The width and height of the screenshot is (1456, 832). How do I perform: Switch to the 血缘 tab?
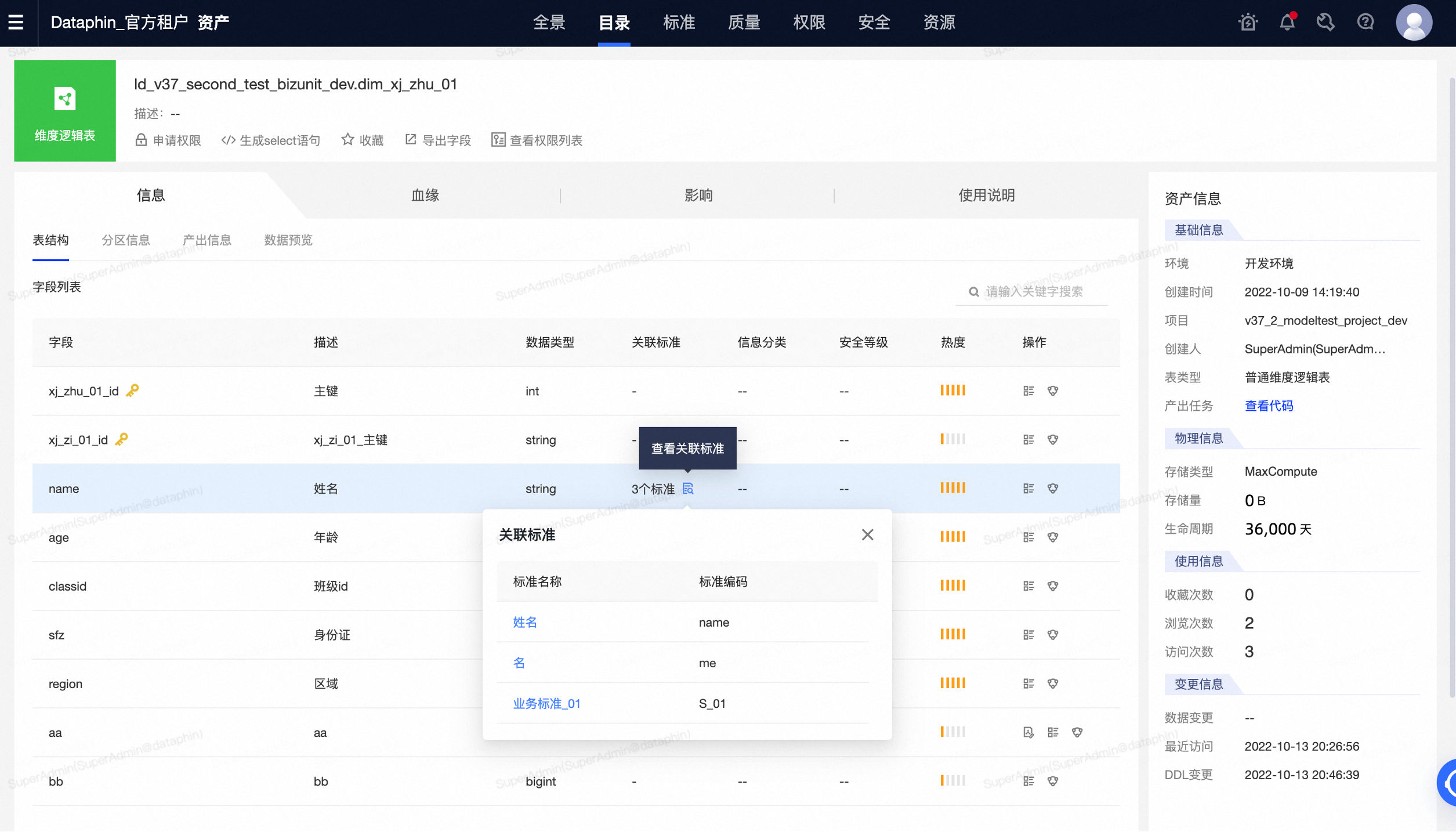tap(424, 195)
